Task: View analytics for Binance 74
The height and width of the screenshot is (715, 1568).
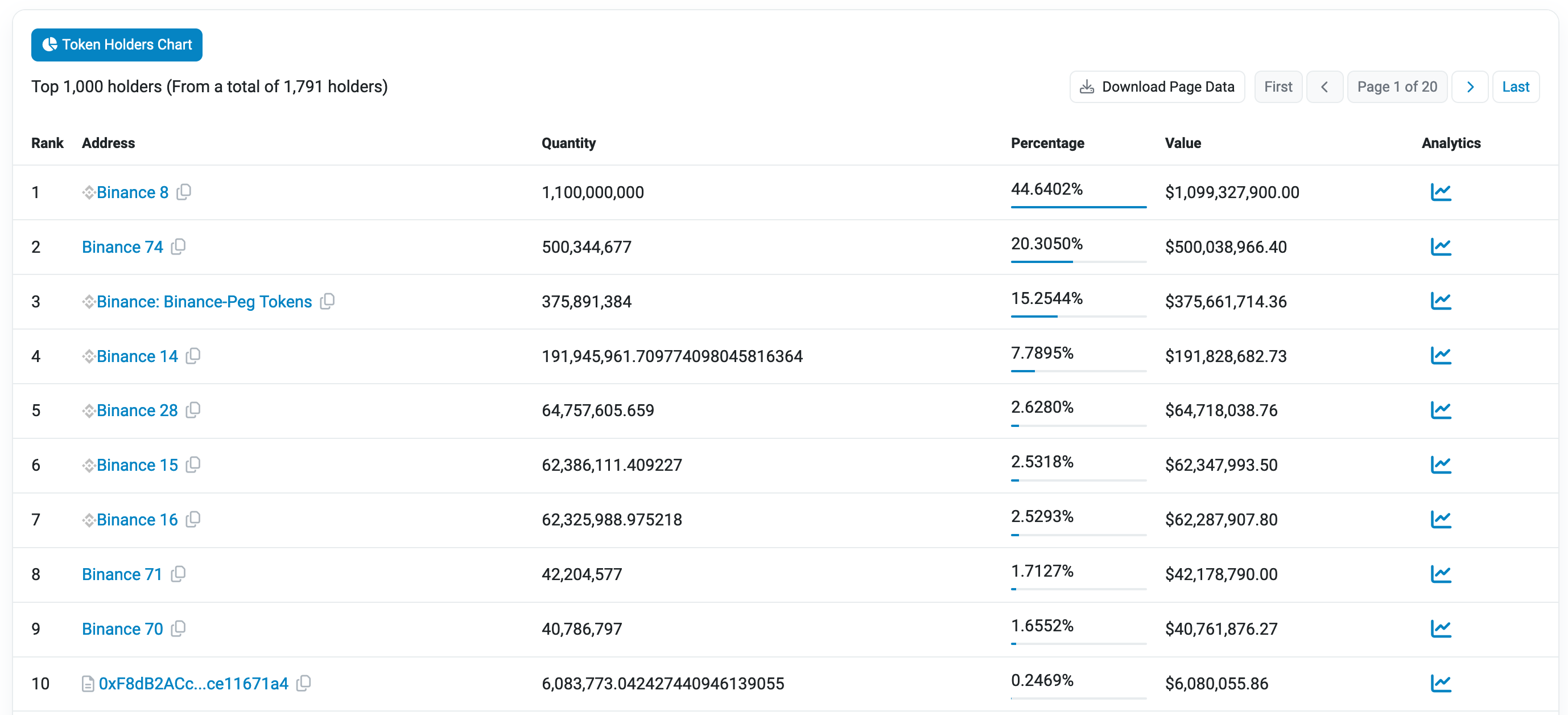Action: click(1440, 246)
